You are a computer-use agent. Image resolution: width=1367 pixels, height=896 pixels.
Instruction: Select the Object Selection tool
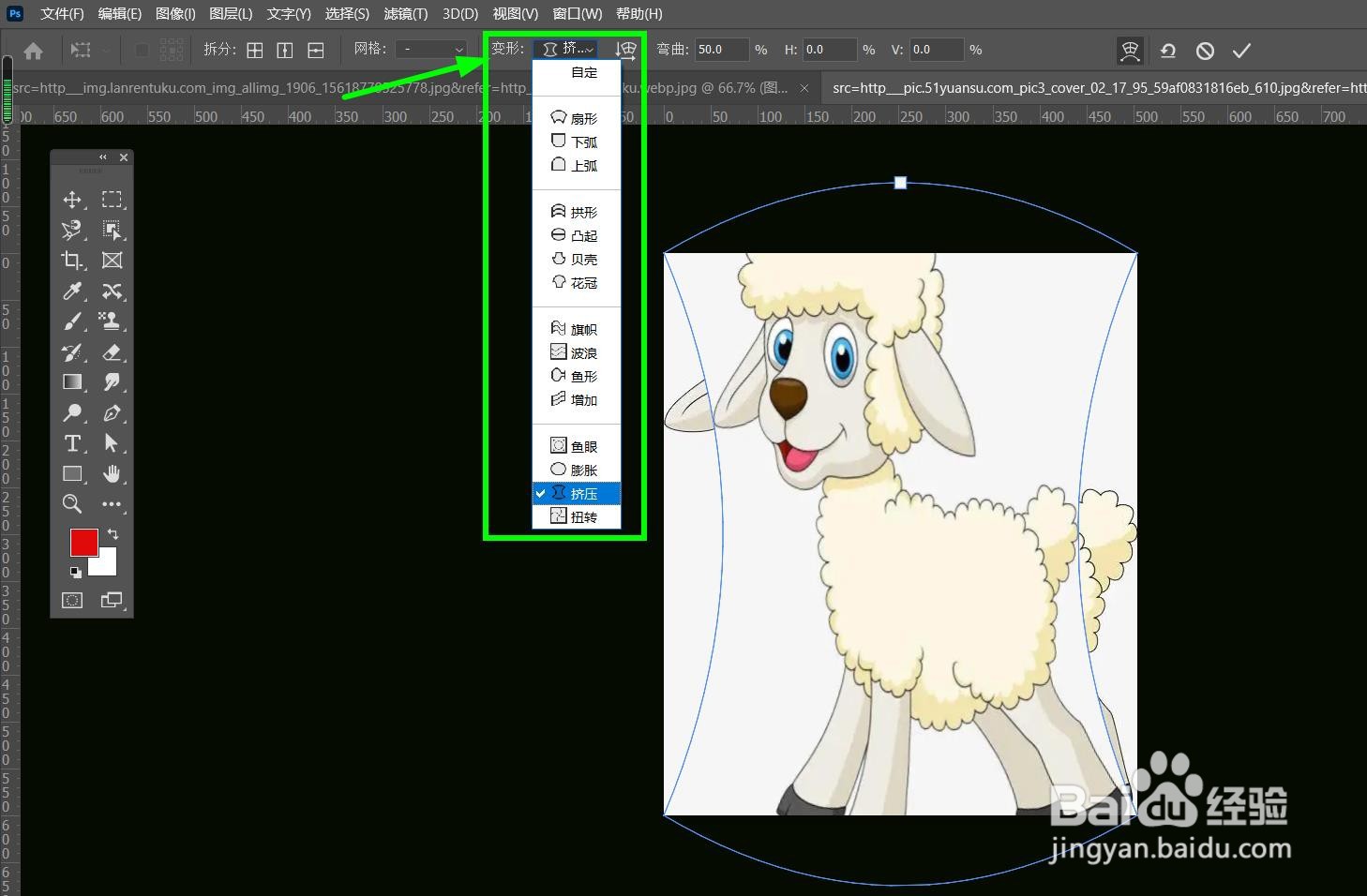112,230
